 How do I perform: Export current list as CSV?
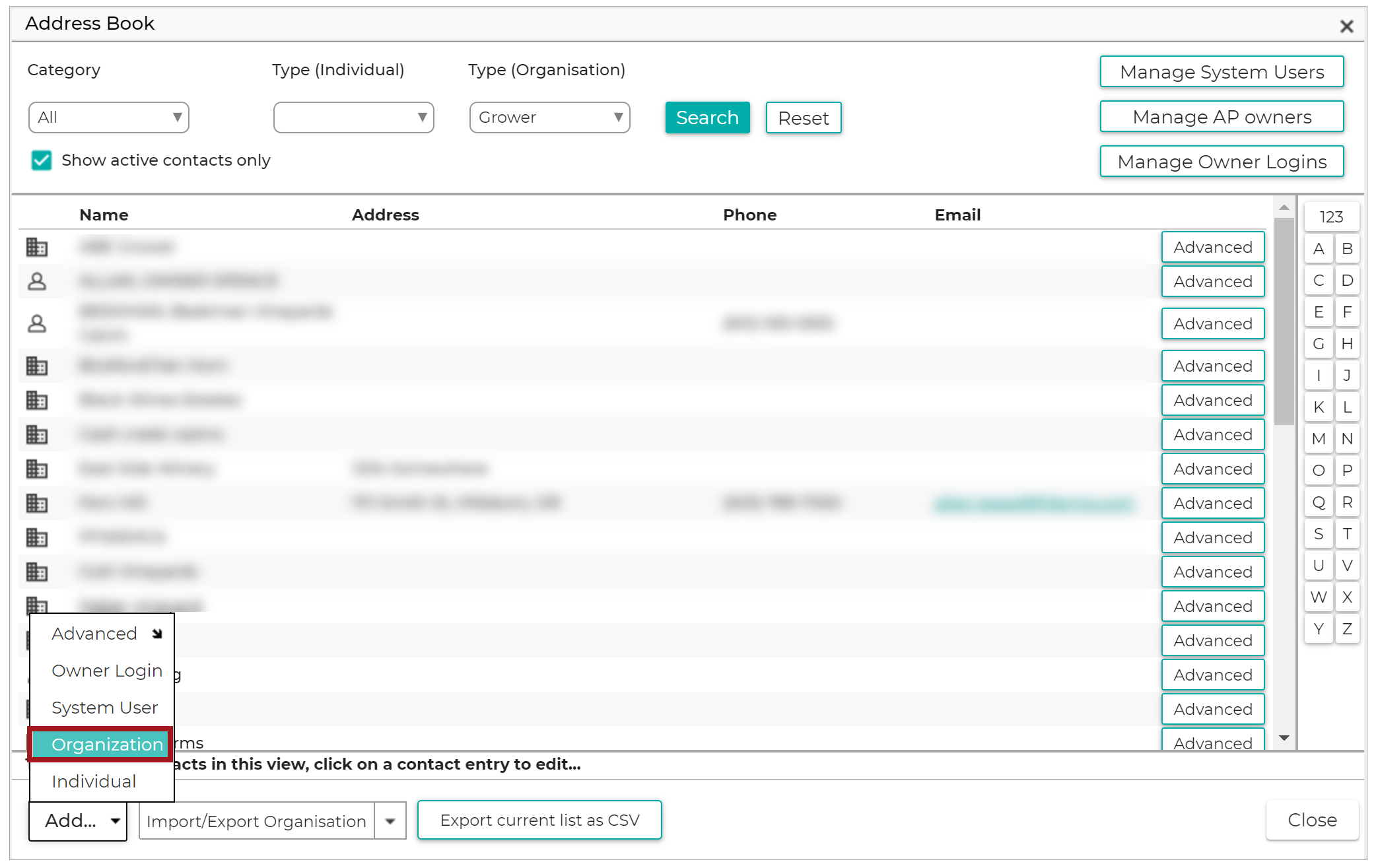[x=539, y=820]
